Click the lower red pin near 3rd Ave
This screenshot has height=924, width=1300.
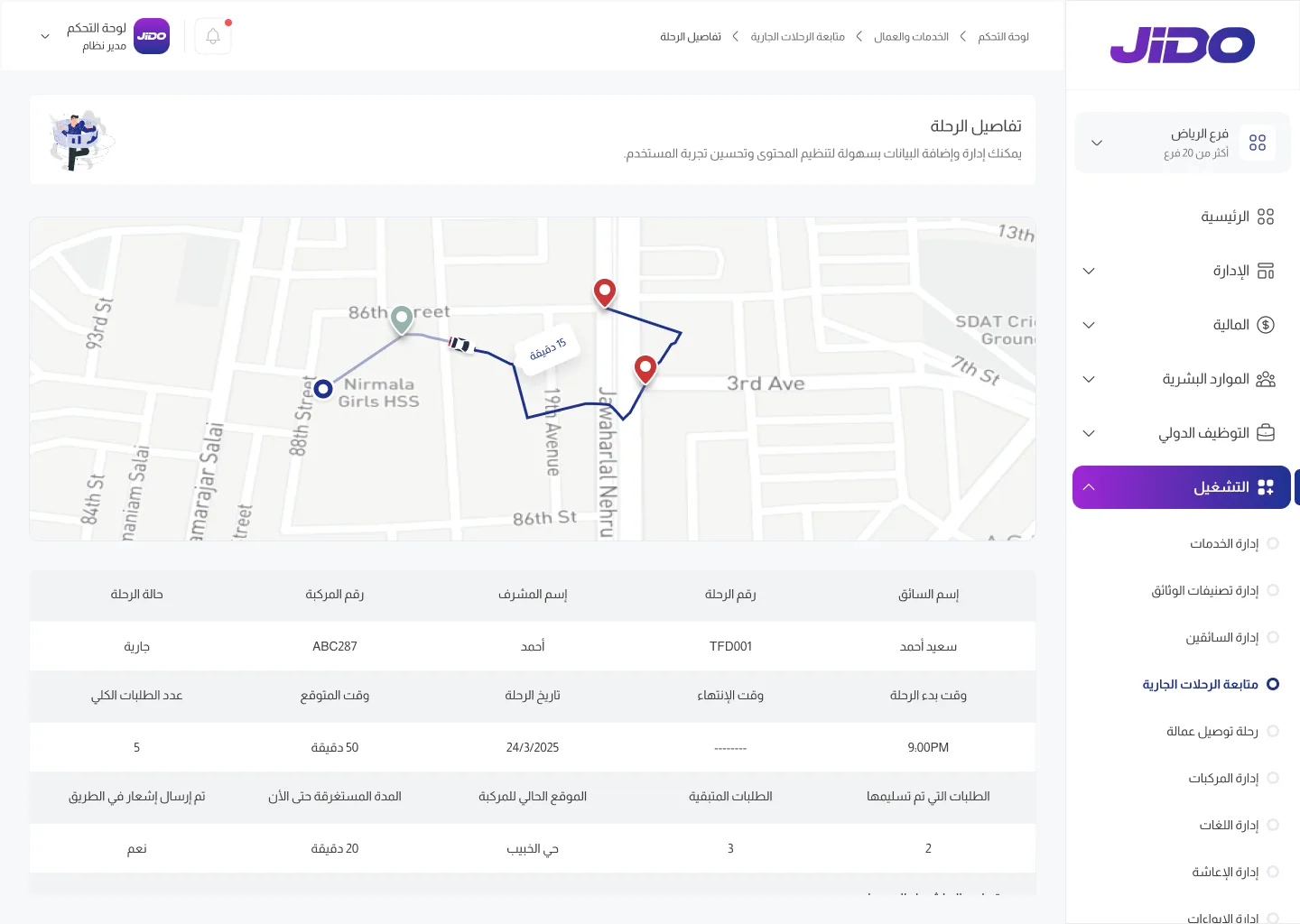pyautogui.click(x=645, y=370)
